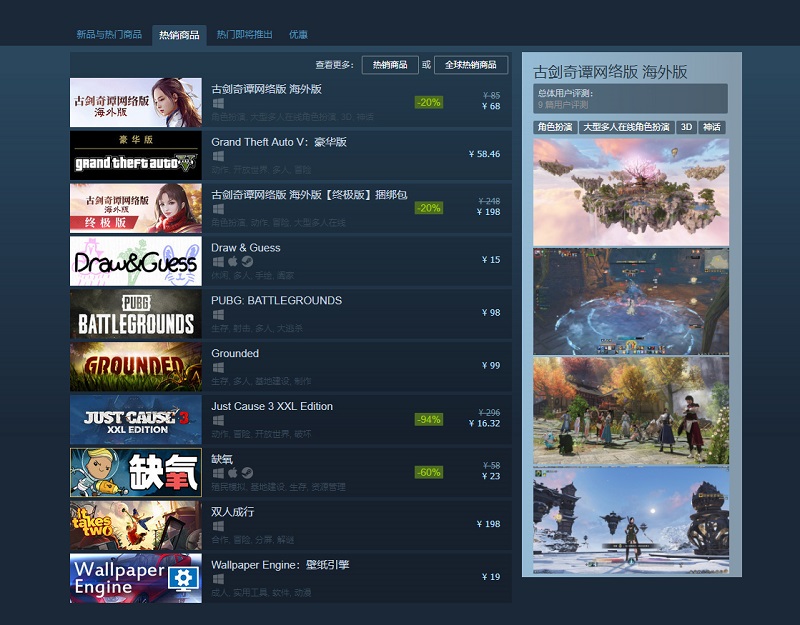Image resolution: width=800 pixels, height=625 pixels.
Task: Click PUBG: BATTLEGROUNDS title text
Action: (x=277, y=301)
